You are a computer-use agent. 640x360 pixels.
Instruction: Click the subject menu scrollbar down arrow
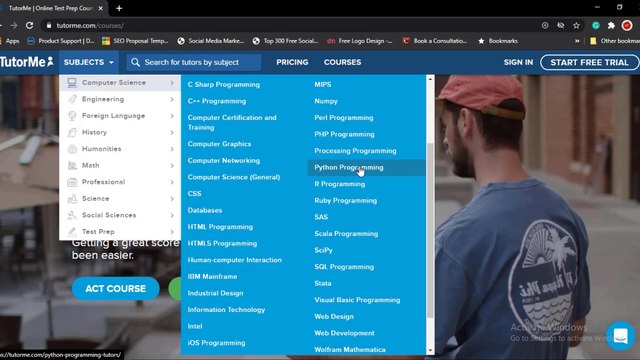click(430, 351)
